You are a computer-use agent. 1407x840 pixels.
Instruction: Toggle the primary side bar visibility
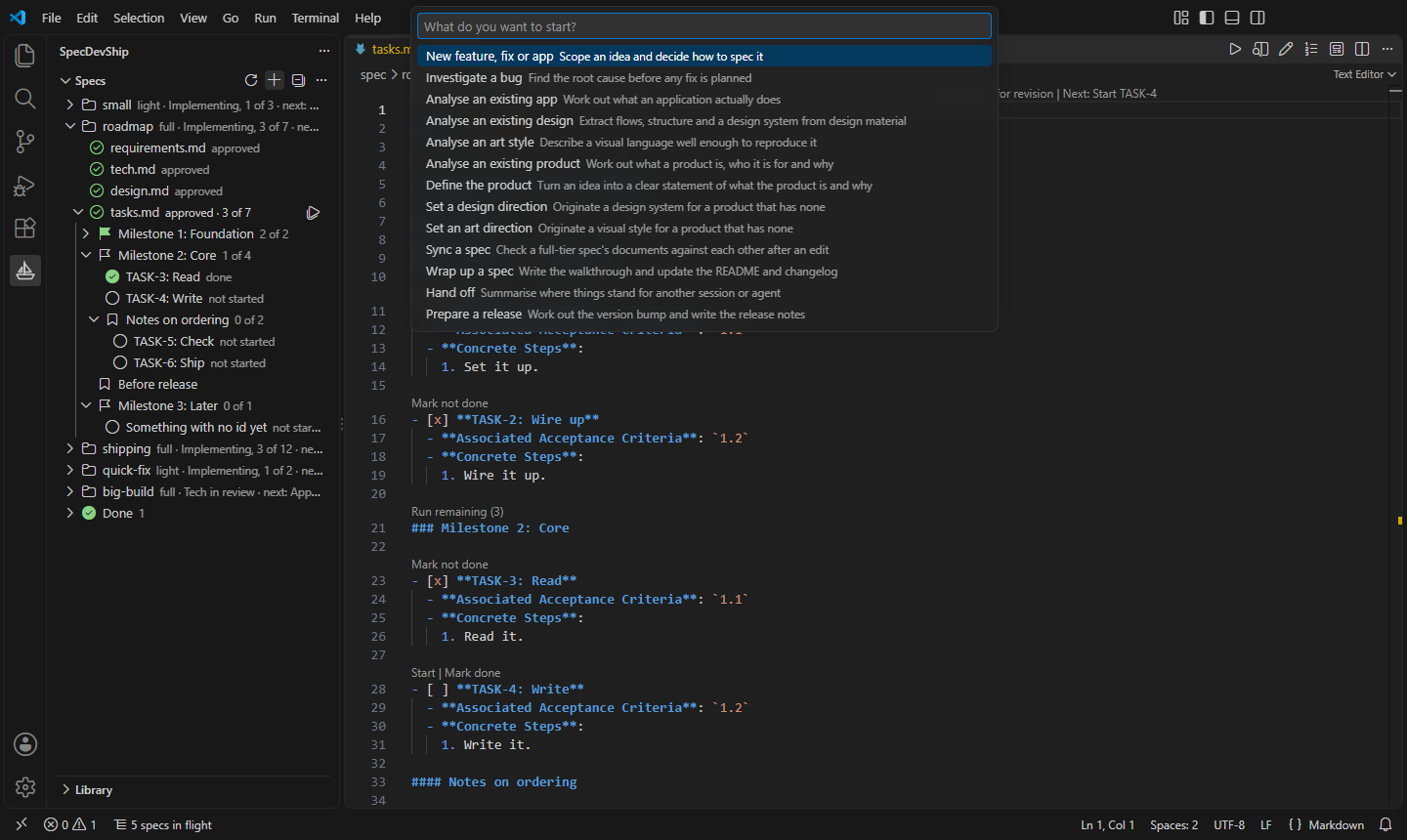1207,18
